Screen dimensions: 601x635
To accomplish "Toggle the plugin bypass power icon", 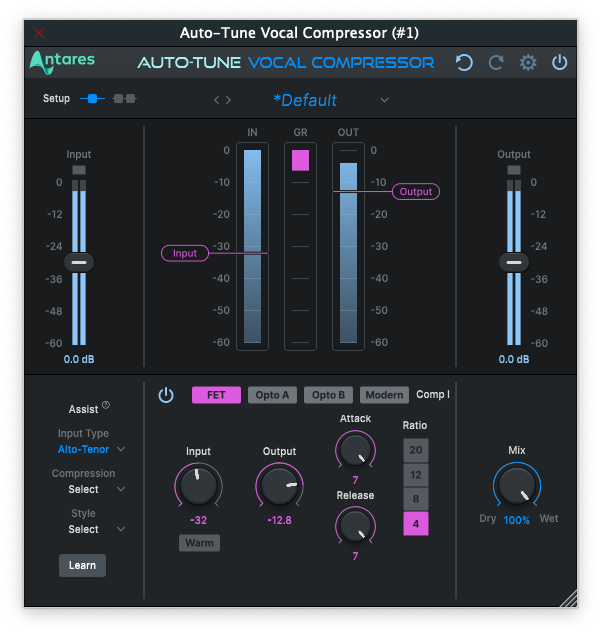I will pos(559,63).
